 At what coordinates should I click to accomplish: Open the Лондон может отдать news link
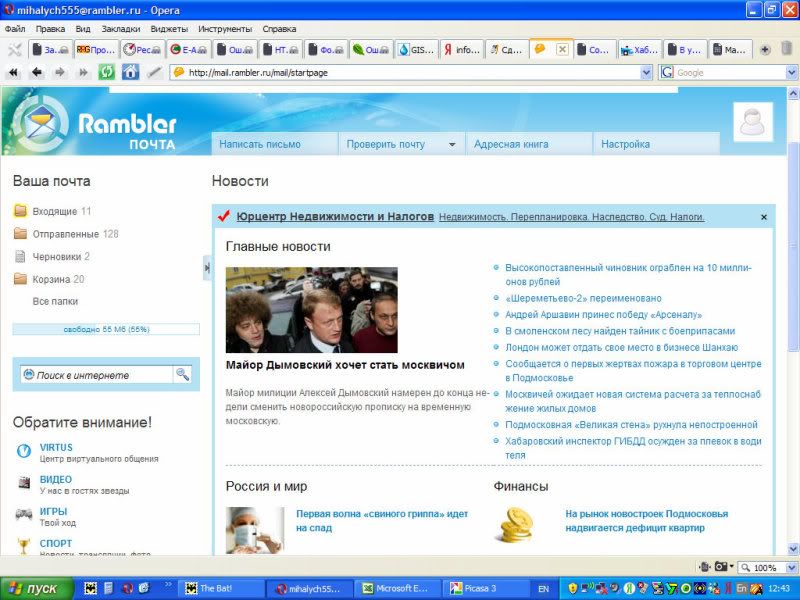click(x=621, y=347)
